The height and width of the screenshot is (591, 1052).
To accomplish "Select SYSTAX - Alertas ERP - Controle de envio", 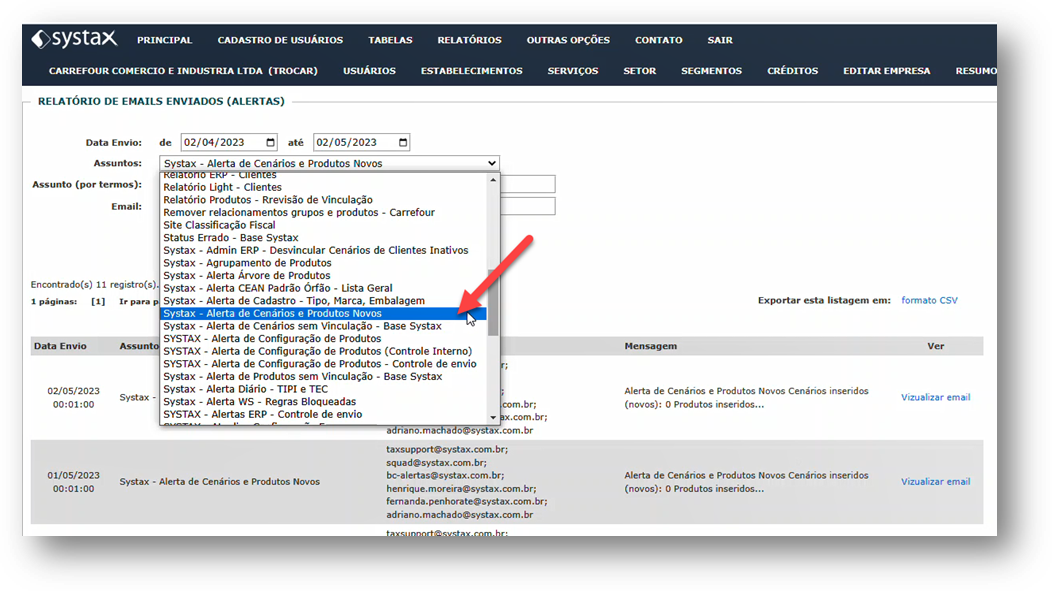I will pos(324,415).
